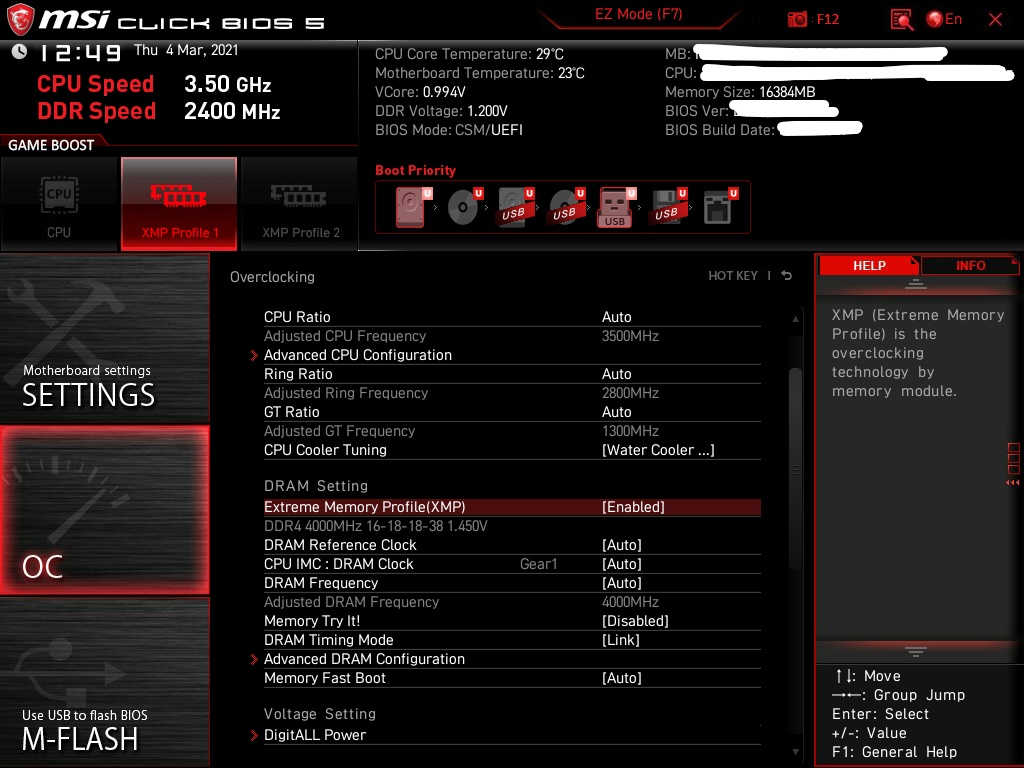
Task: Click the clock icon beside the time
Action: coord(19,52)
